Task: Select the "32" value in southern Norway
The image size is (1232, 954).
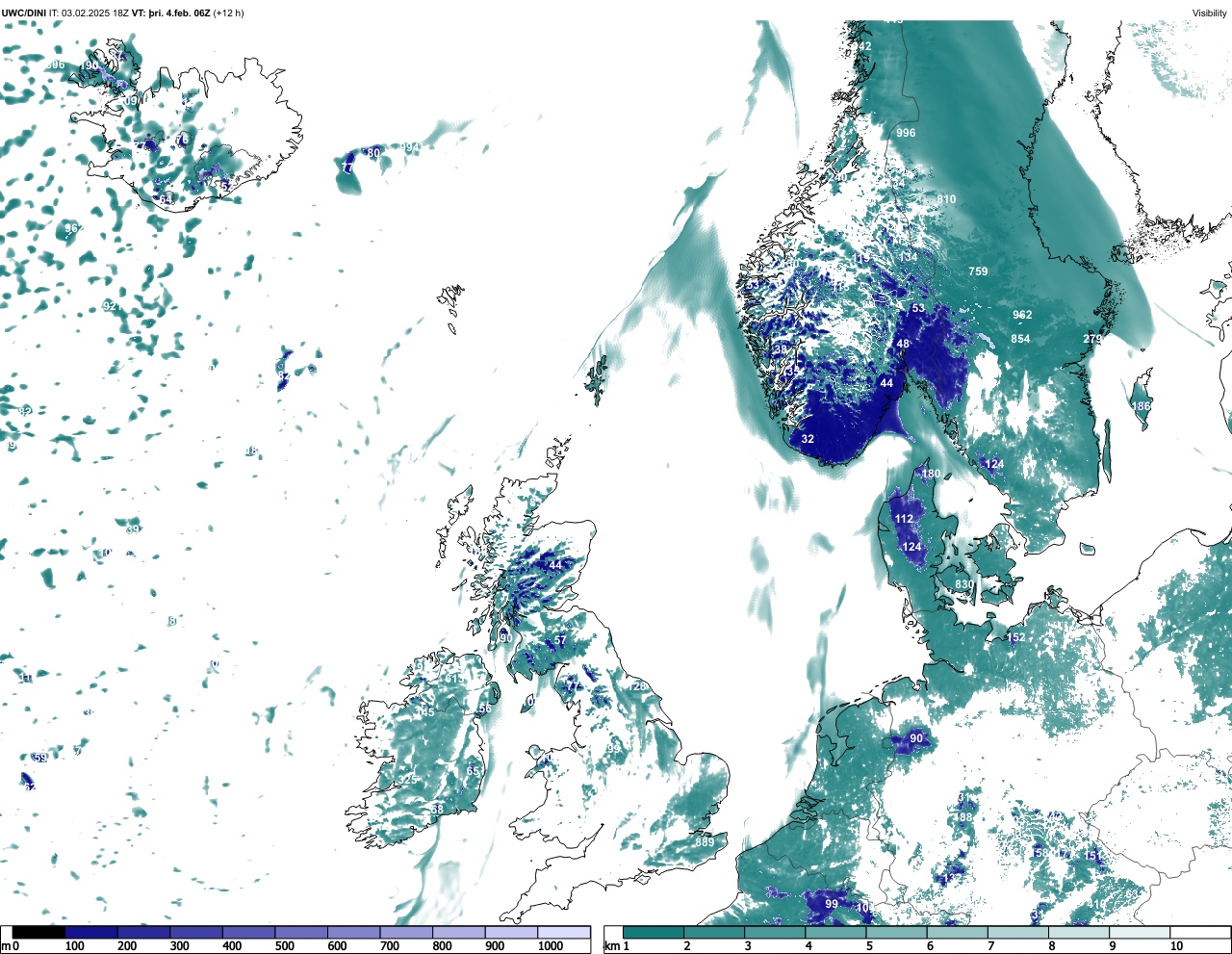Action: tap(808, 439)
